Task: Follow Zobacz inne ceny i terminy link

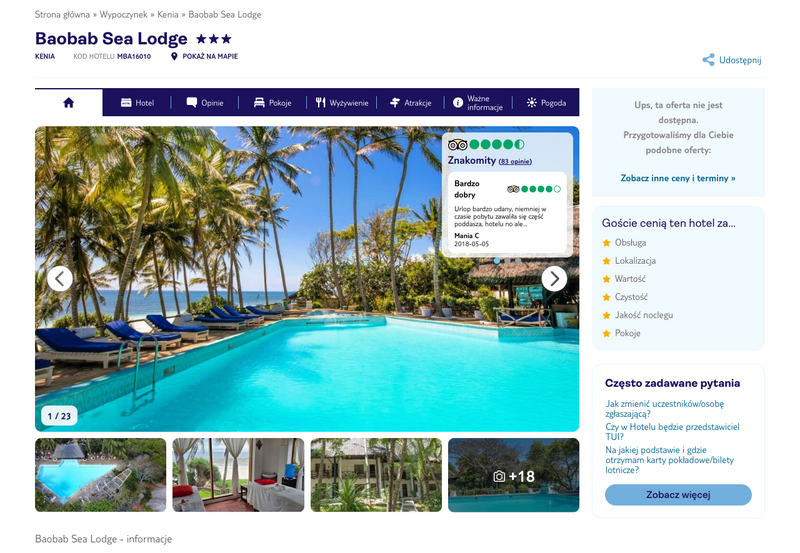Action: coord(678,178)
